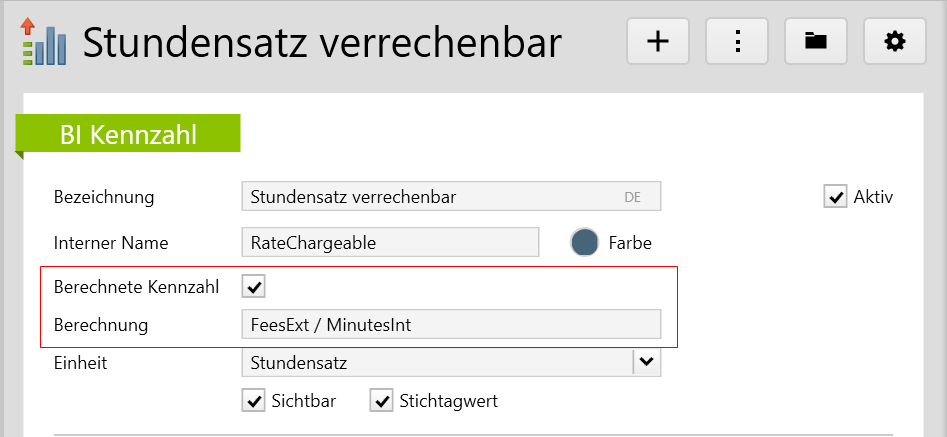
Task: Disable the Stichtagwert checkbox
Action: 381,401
